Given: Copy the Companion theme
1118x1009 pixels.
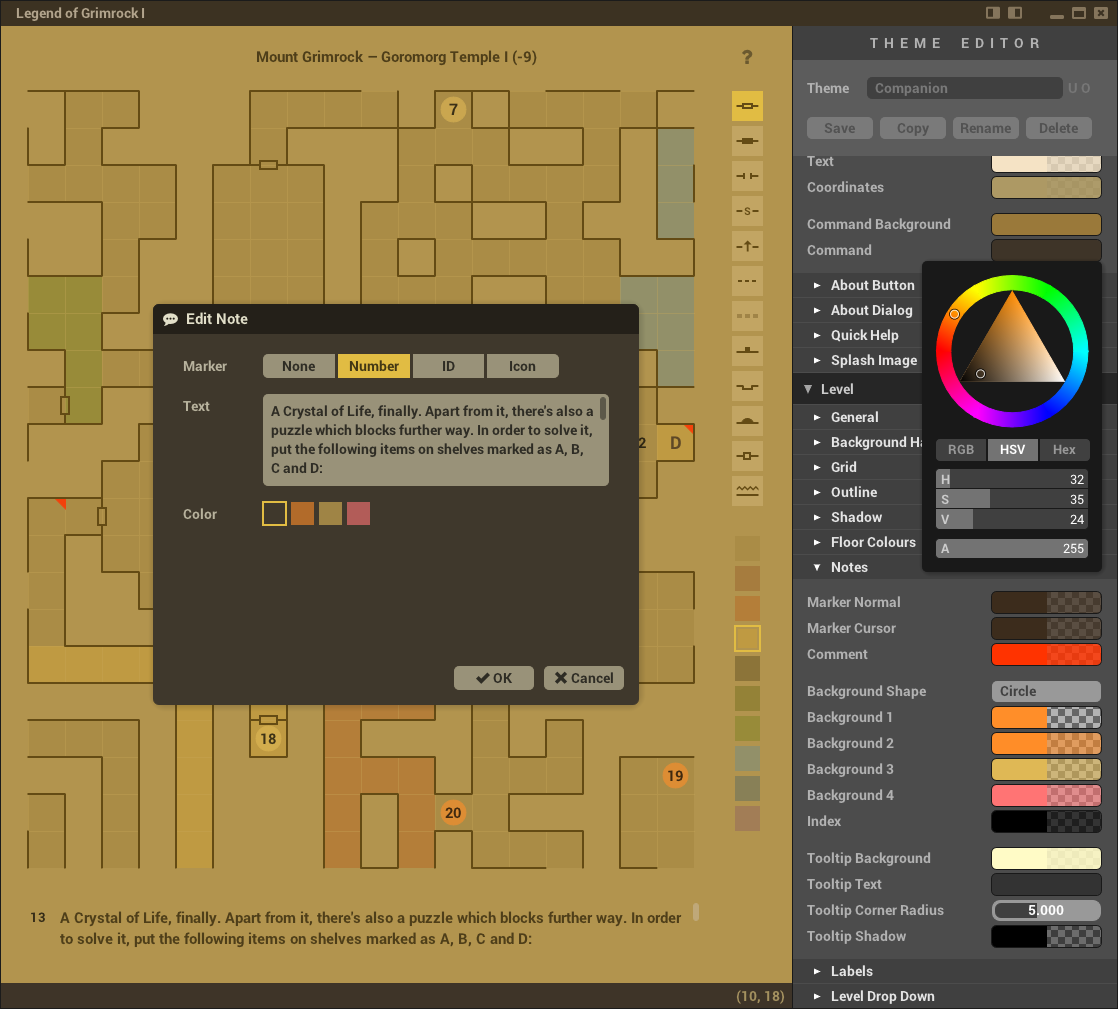Looking at the screenshot, I should pos(913,128).
